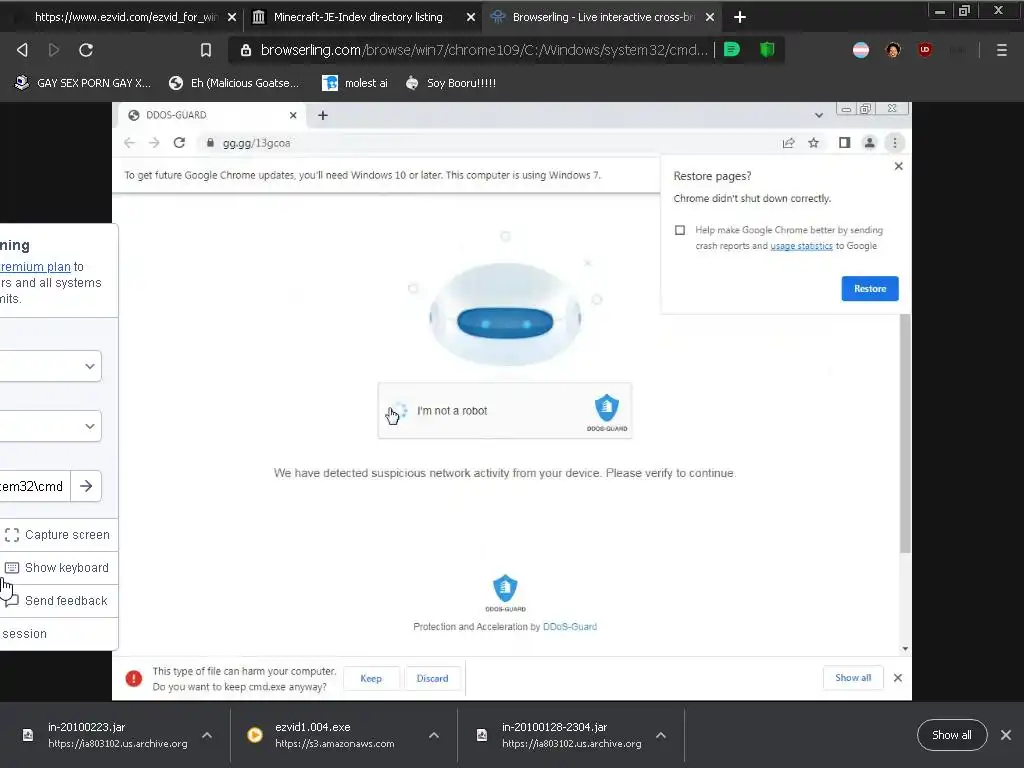Click the inner Chrome back arrow
Image resolution: width=1024 pixels, height=768 pixels.
tap(129, 142)
